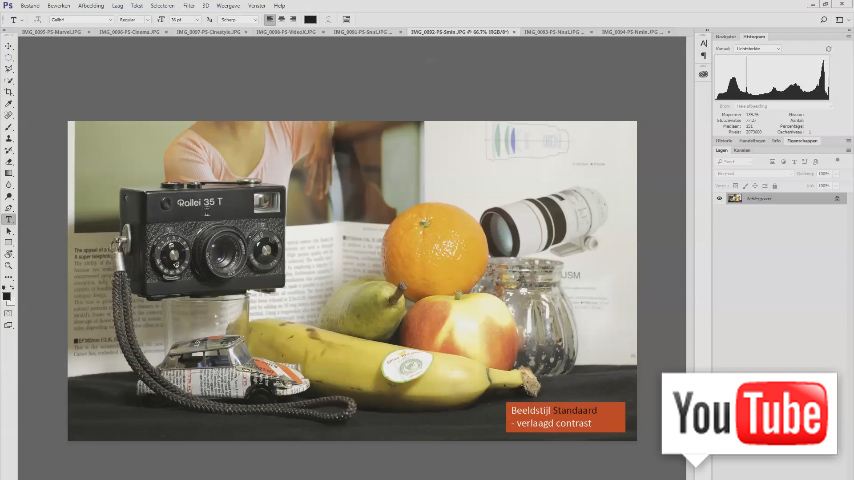This screenshot has height=480, width=854.
Task: Switch to the Kanalen panel tab
Action: tap(742, 150)
